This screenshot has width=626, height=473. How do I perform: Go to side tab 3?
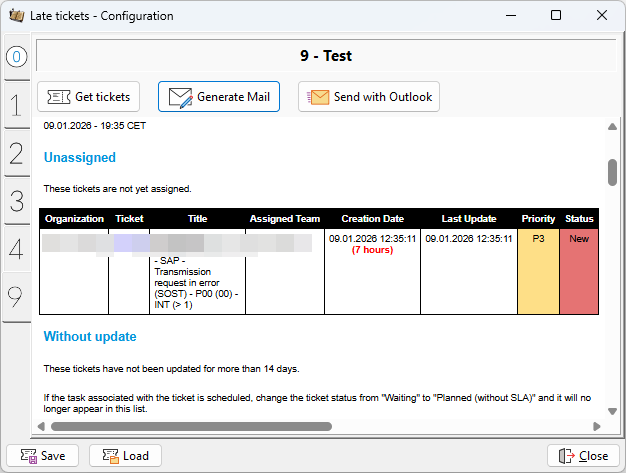(16, 201)
